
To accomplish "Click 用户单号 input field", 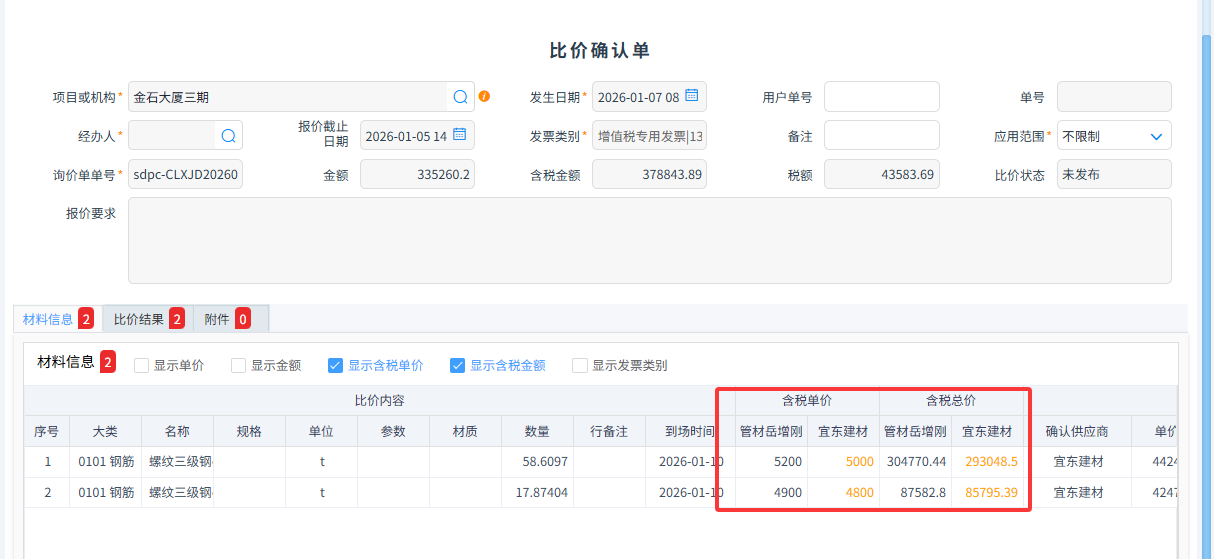I will tap(881, 97).
